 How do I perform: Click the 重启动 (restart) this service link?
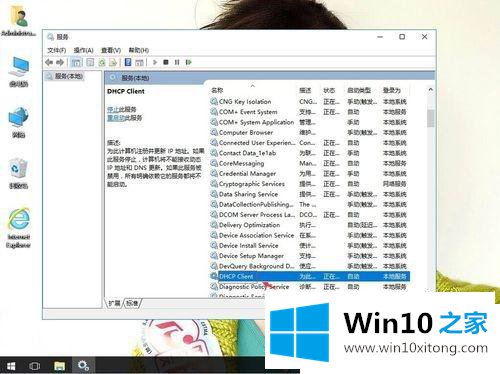116,118
